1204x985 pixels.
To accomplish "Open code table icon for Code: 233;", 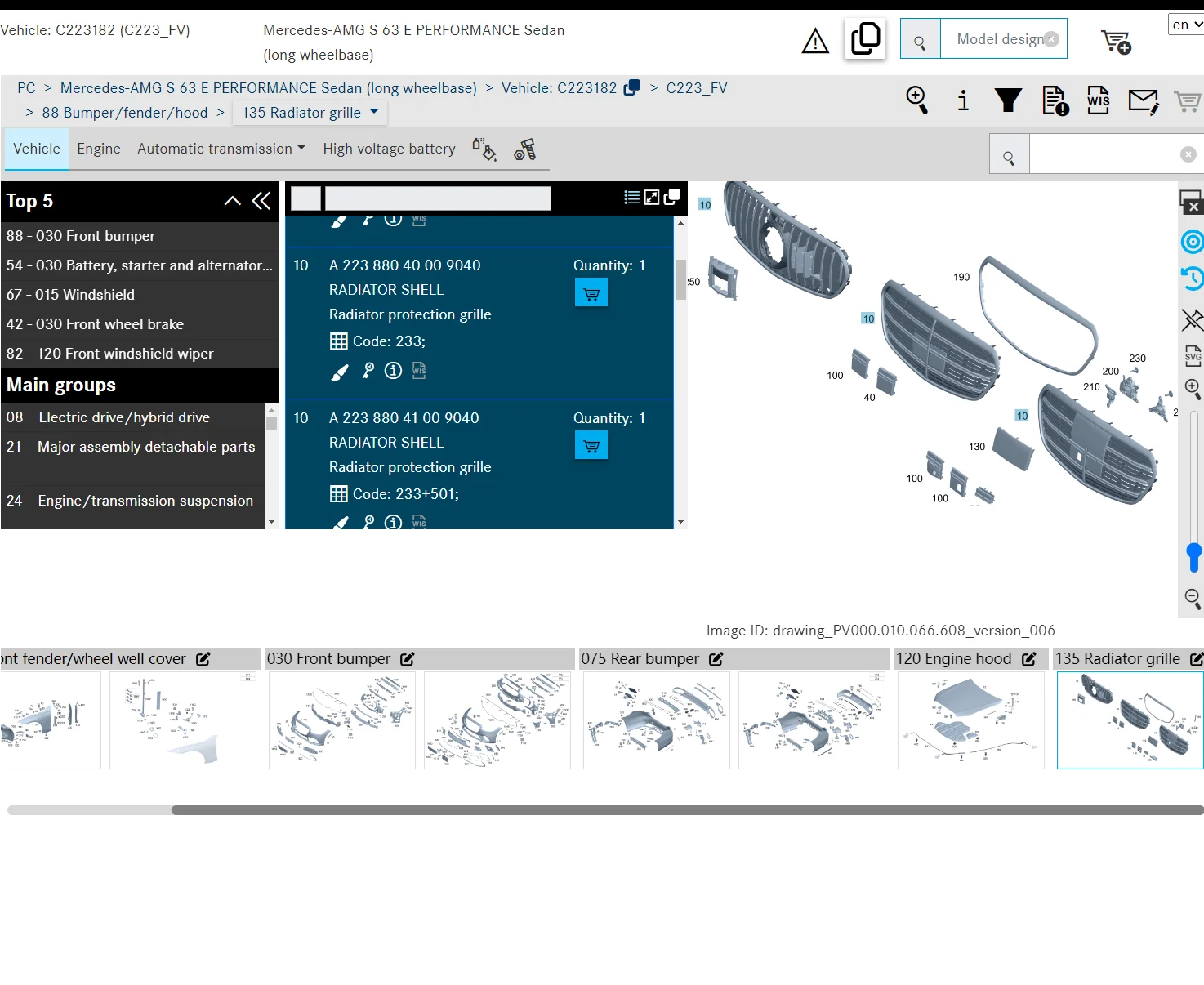I will pos(339,341).
